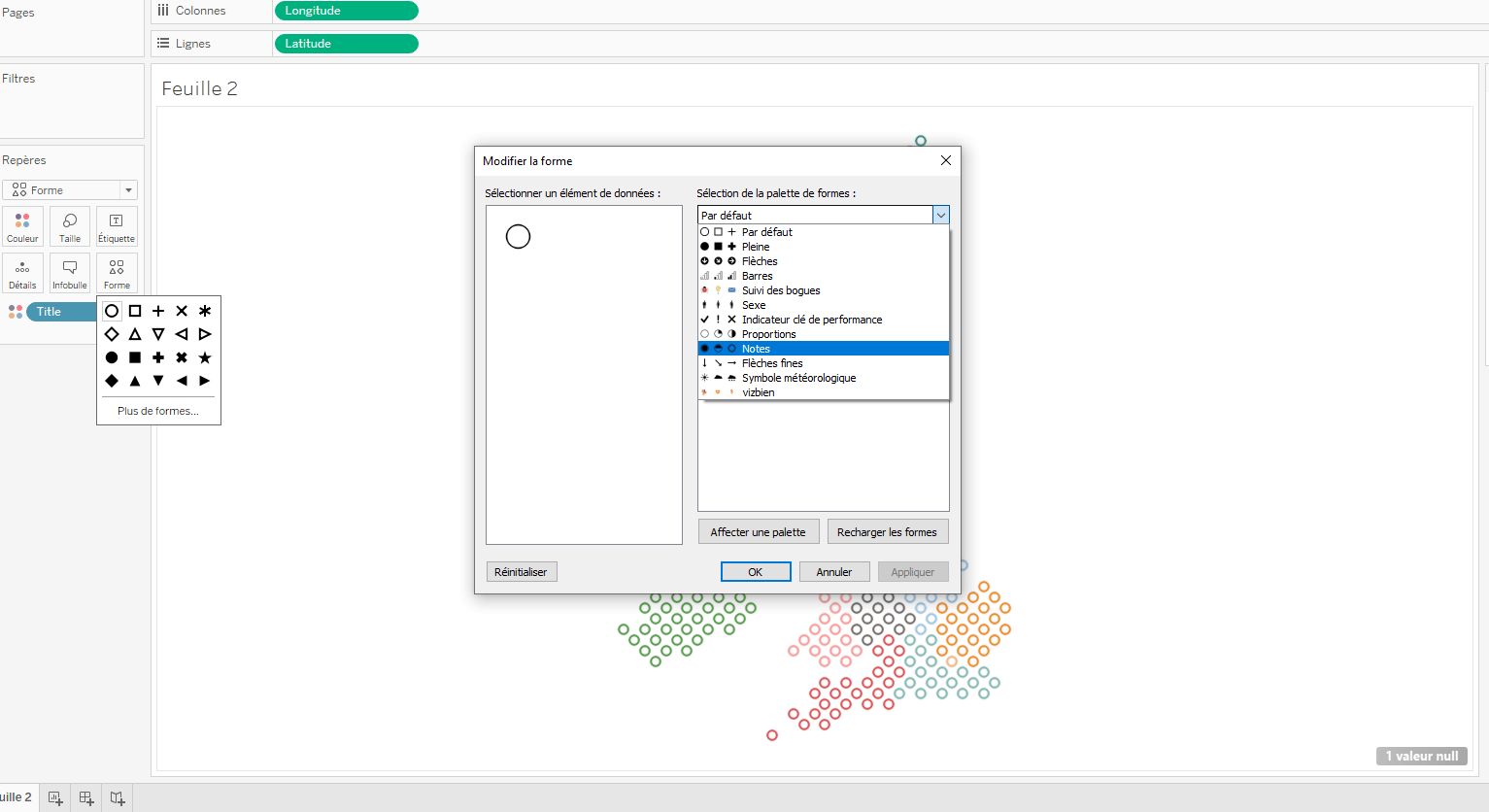Click the Title pill on marks card

pyautogui.click(x=63, y=312)
